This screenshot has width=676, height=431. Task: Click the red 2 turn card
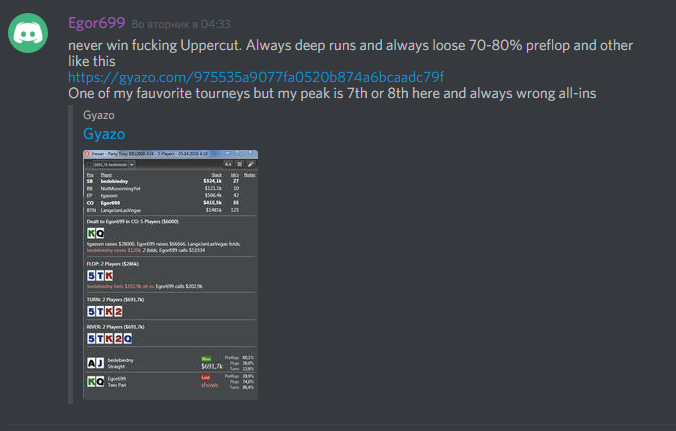118,311
